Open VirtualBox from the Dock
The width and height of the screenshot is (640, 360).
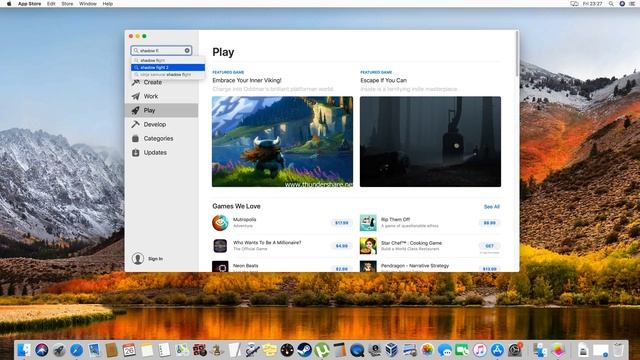[x=392, y=350]
